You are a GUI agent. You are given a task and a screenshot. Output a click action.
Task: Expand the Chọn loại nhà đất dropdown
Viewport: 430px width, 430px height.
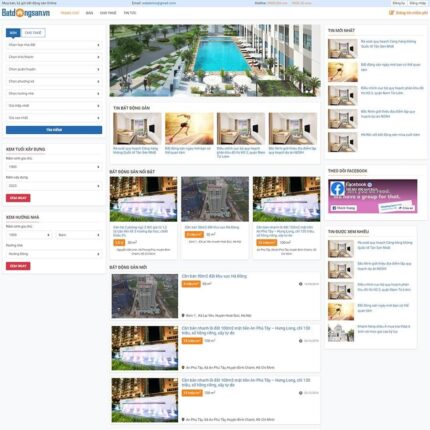coord(54,45)
